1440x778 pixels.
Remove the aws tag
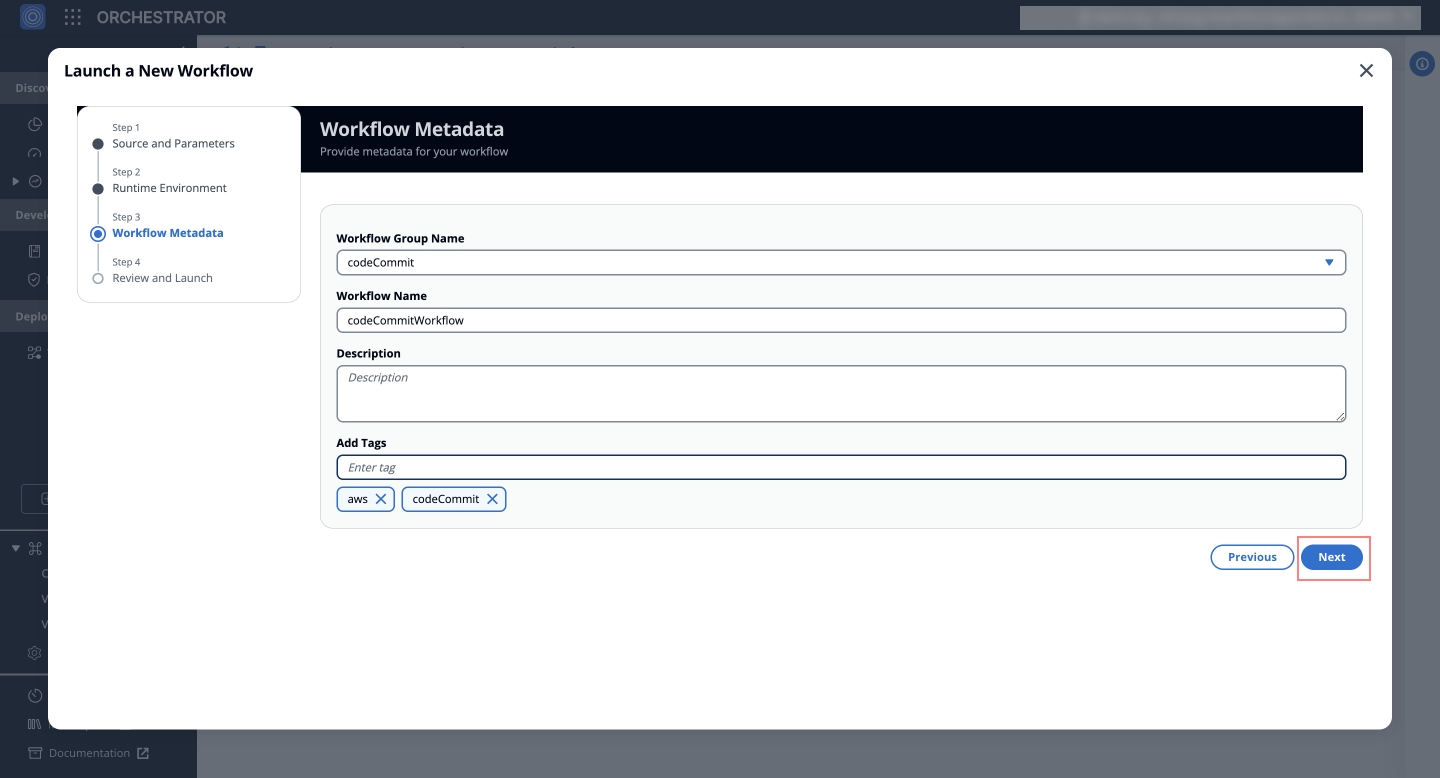point(380,498)
